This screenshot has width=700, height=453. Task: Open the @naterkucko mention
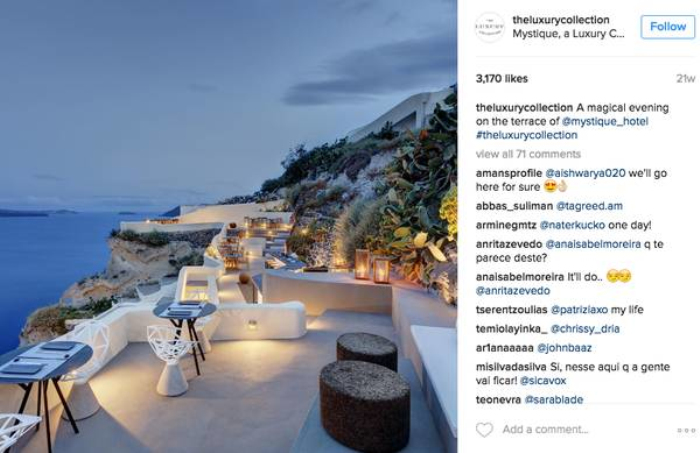572,225
